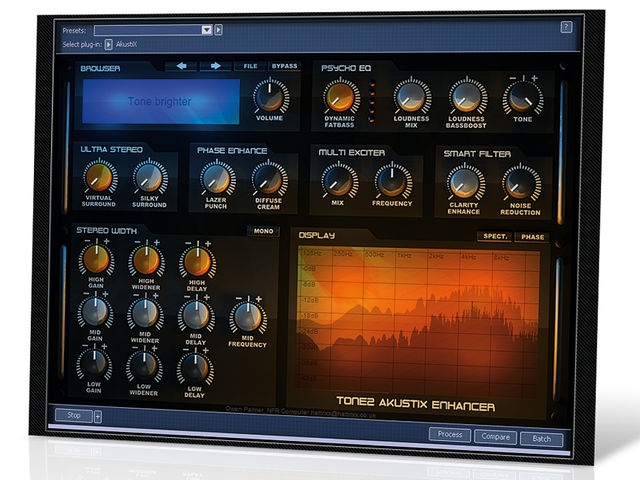Click the High Widener knob

click(146, 260)
